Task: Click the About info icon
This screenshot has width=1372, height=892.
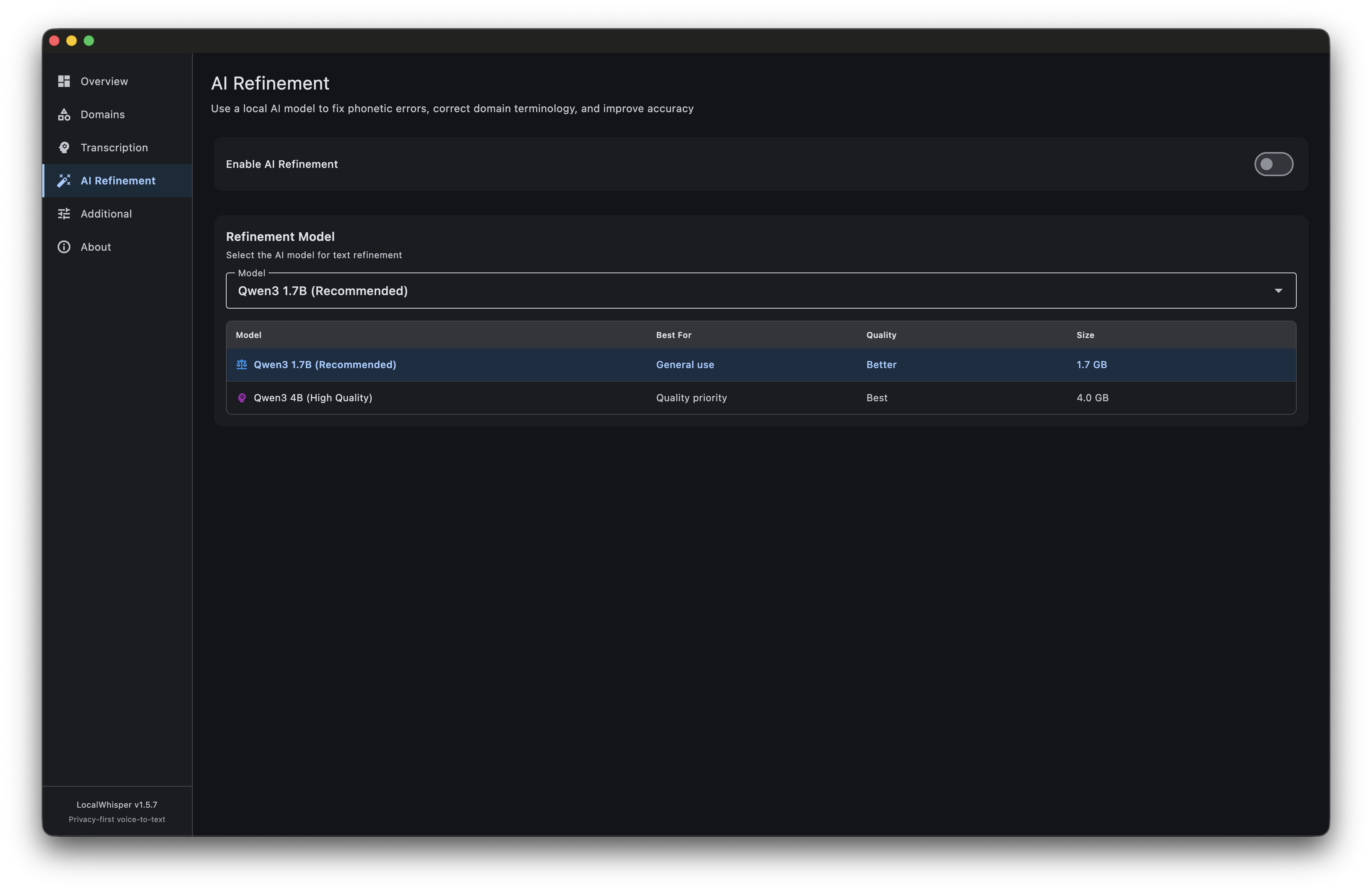Action: [64, 247]
